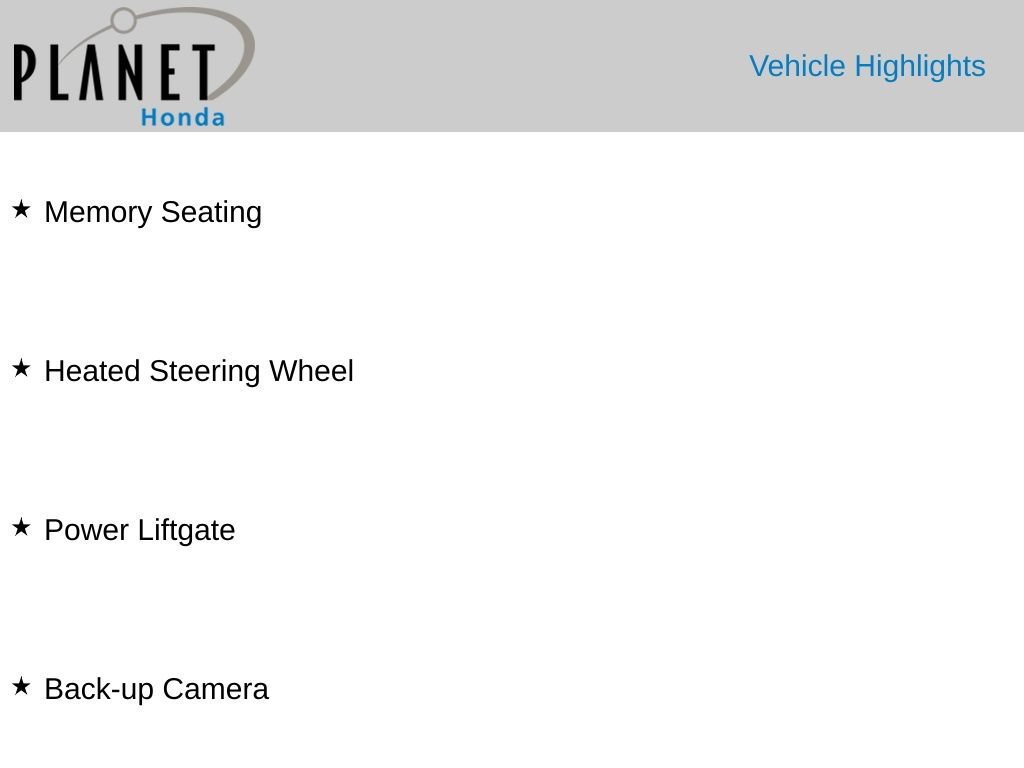Image resolution: width=1024 pixels, height=768 pixels.
Task: Click the gray orbit swoosh in the logo
Action: coord(232,52)
